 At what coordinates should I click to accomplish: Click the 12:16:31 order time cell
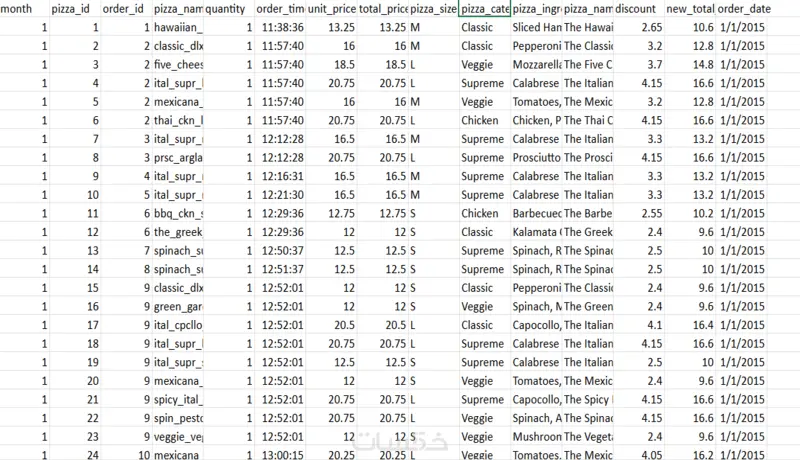click(279, 176)
